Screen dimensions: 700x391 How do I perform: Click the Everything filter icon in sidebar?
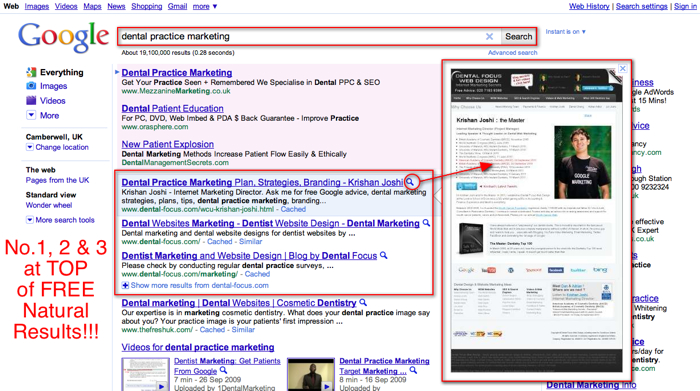pyautogui.click(x=31, y=72)
